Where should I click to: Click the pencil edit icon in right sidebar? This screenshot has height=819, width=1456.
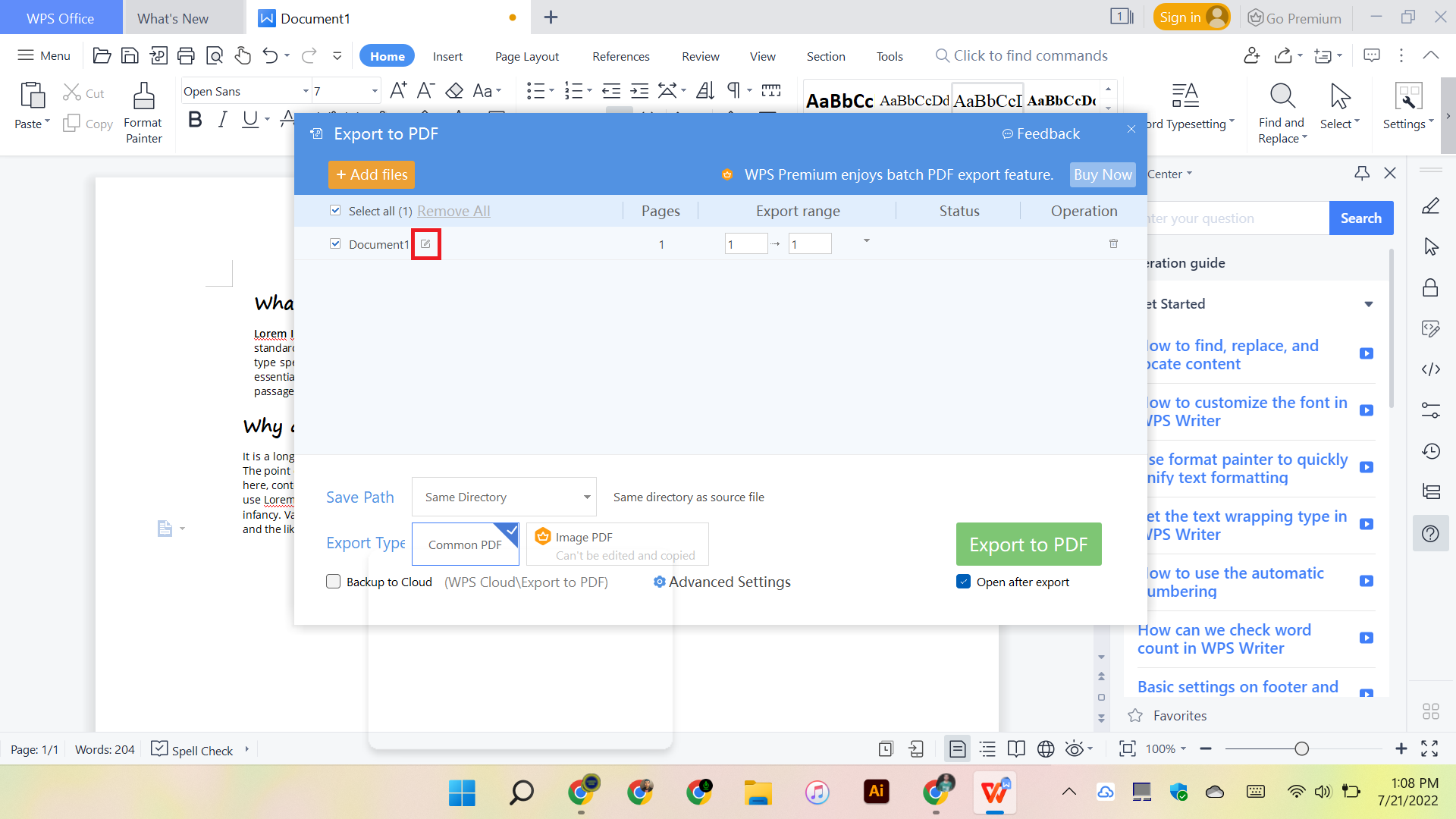1431,206
